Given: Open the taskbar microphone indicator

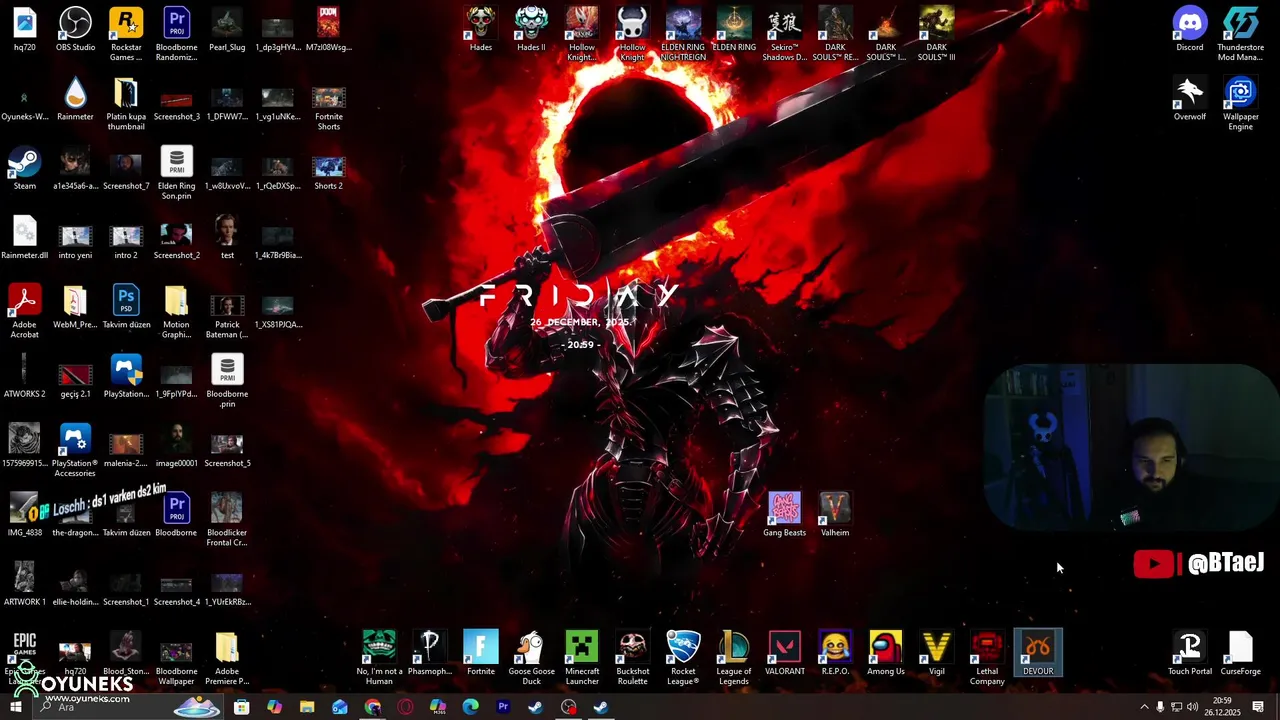Looking at the screenshot, I should 1160,707.
